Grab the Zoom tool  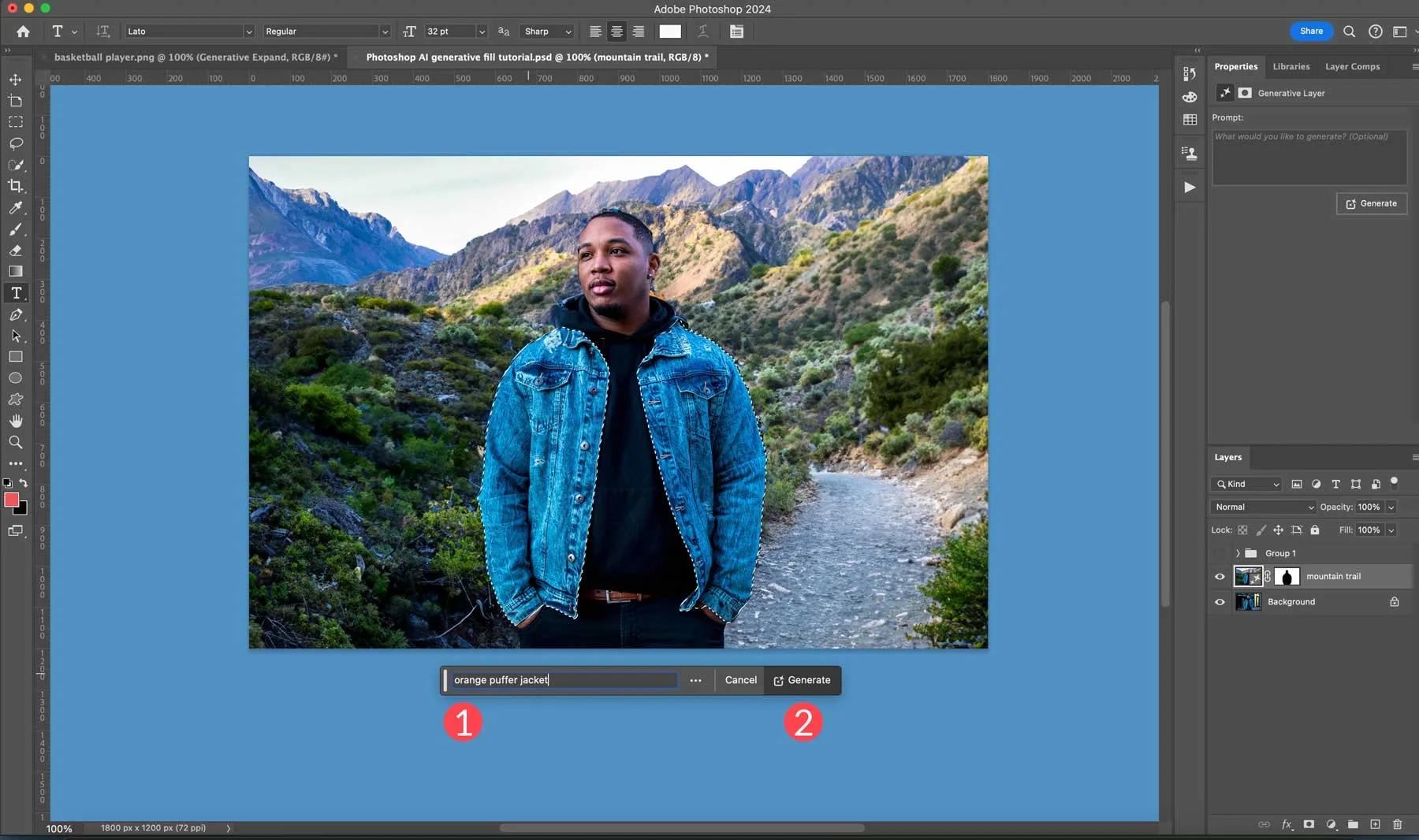pyautogui.click(x=16, y=442)
